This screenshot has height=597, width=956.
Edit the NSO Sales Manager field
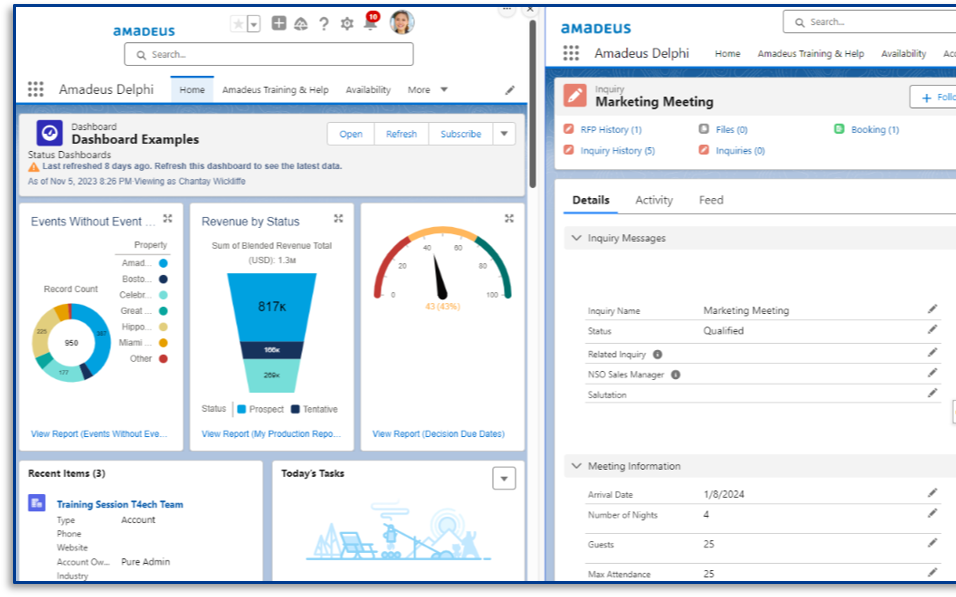(x=932, y=373)
